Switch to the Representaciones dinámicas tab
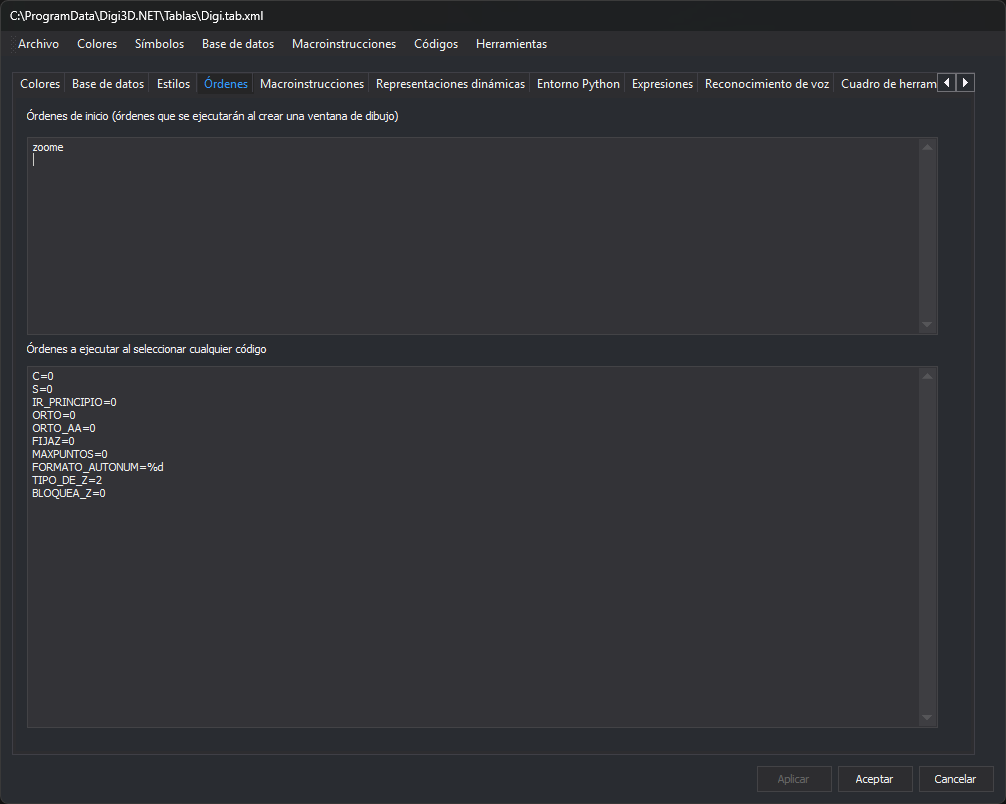Viewport: 1006px width, 804px height. click(x=450, y=84)
